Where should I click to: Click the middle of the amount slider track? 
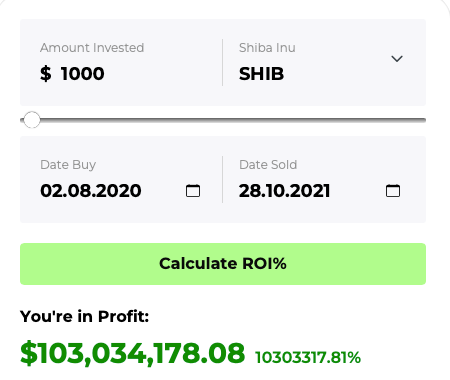(x=223, y=120)
